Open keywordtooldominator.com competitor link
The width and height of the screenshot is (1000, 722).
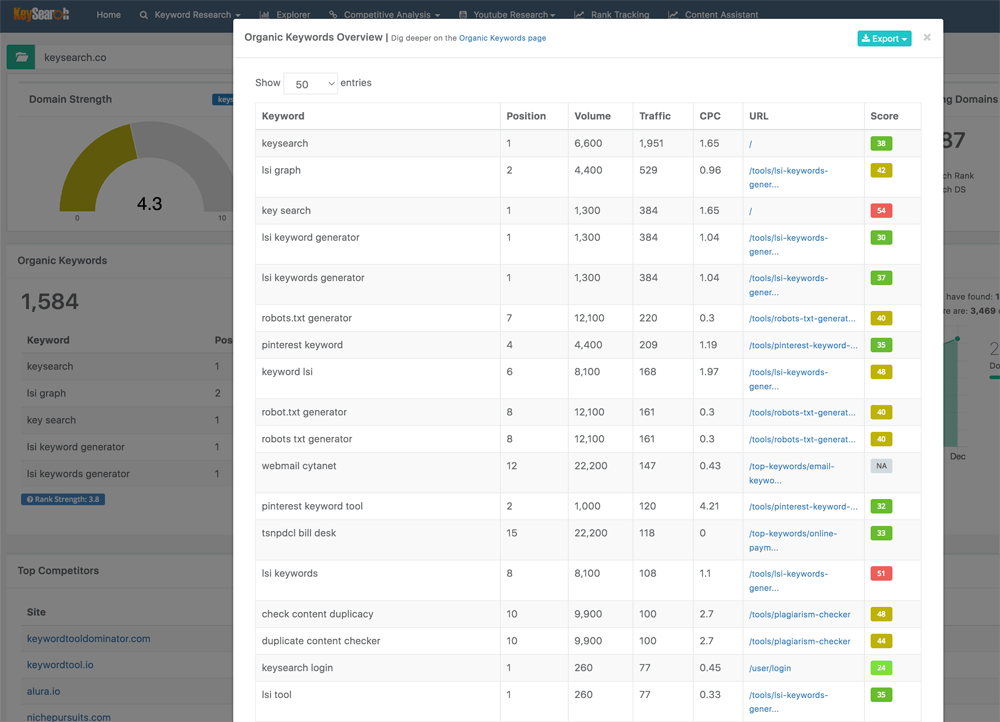[x=89, y=638]
